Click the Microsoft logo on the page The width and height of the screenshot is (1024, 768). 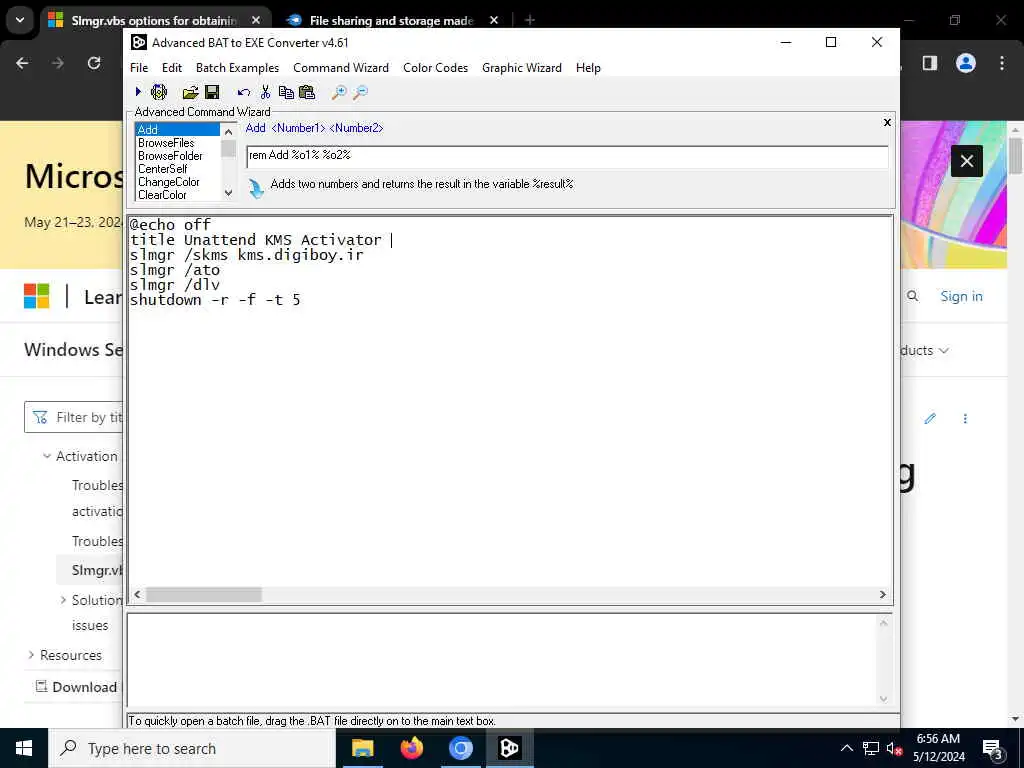point(37,296)
